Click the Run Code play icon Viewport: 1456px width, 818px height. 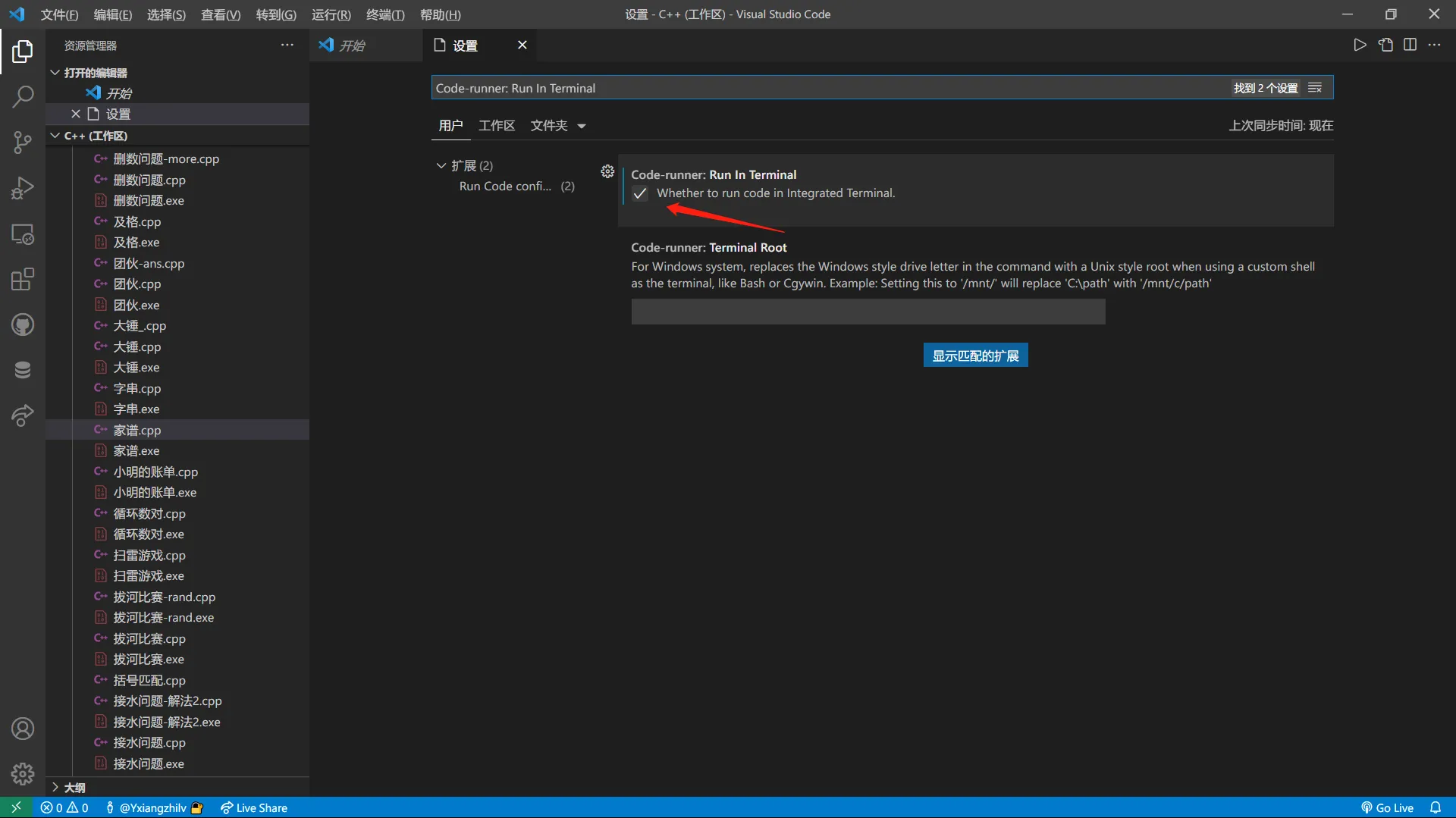[x=1360, y=45]
